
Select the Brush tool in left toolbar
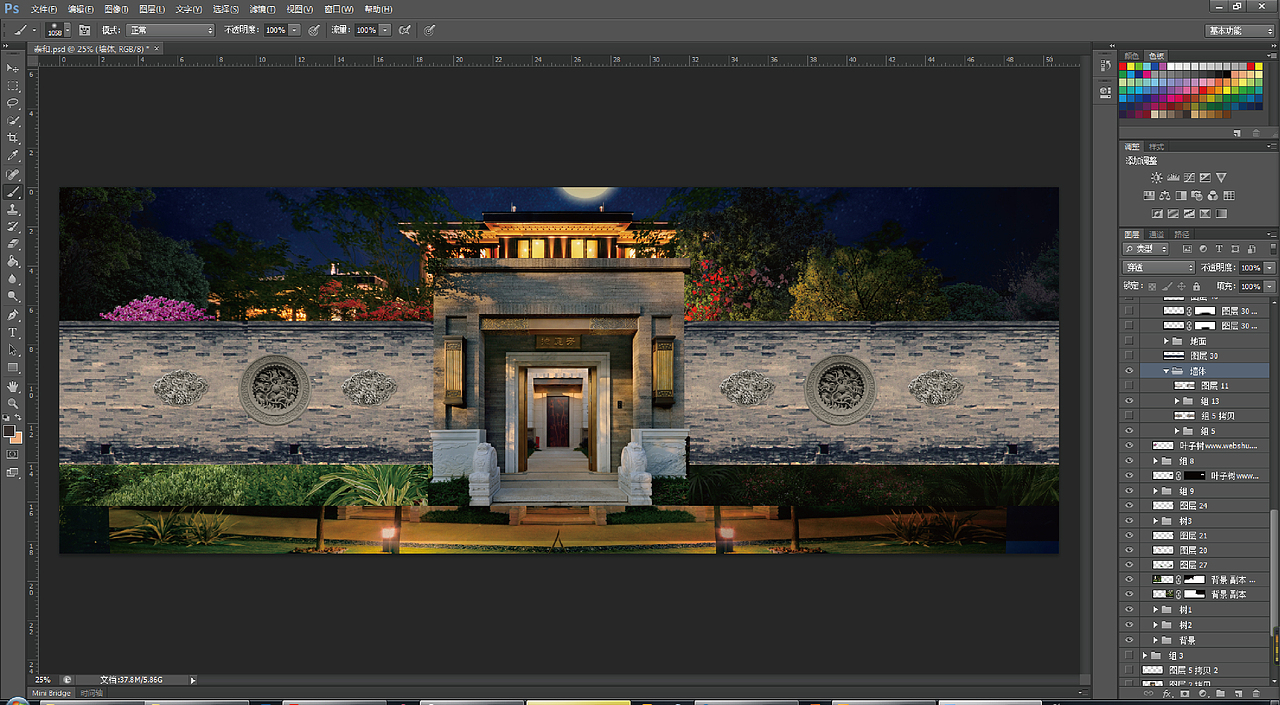pos(13,191)
